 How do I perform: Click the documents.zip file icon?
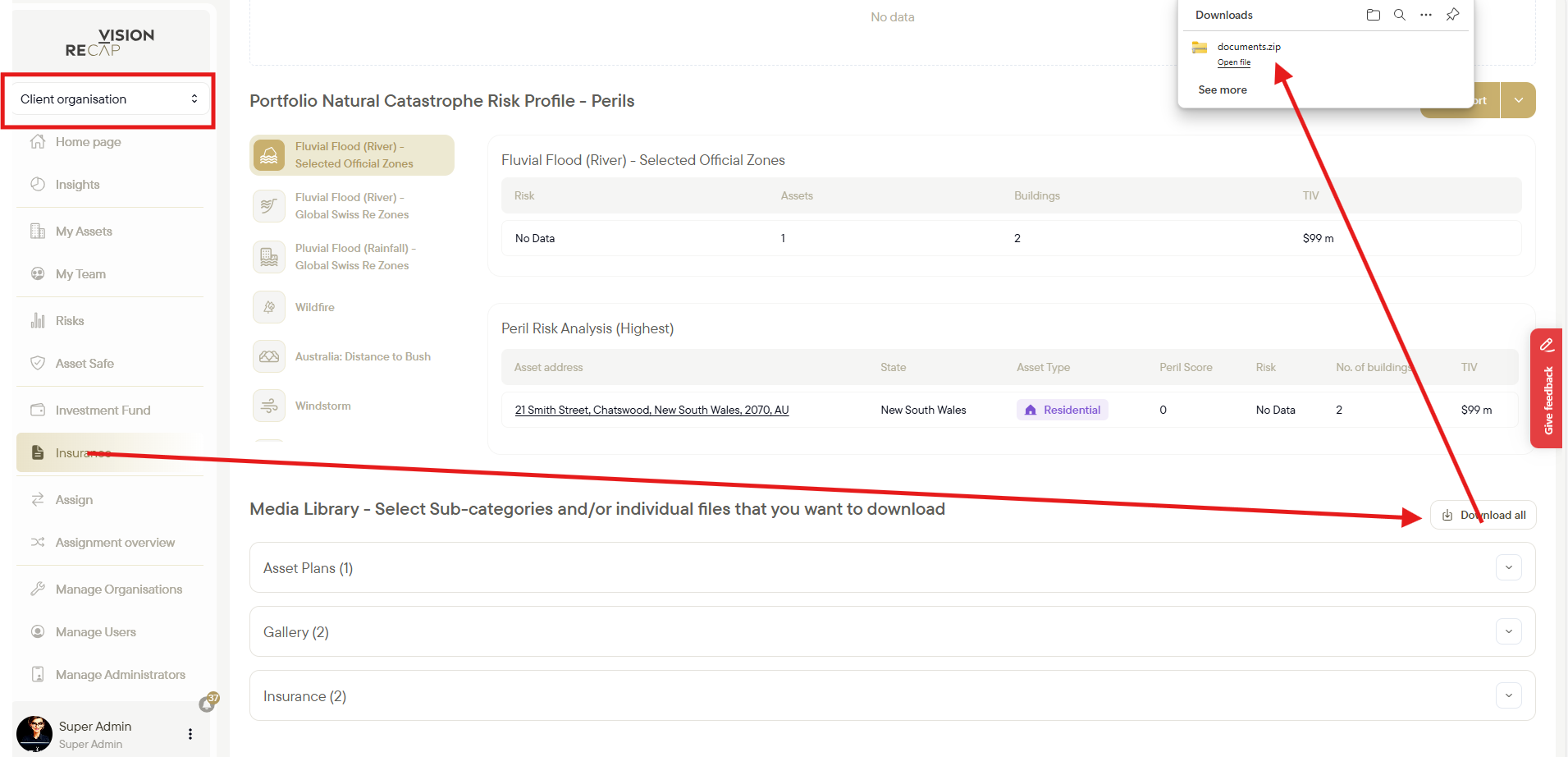click(x=1200, y=48)
